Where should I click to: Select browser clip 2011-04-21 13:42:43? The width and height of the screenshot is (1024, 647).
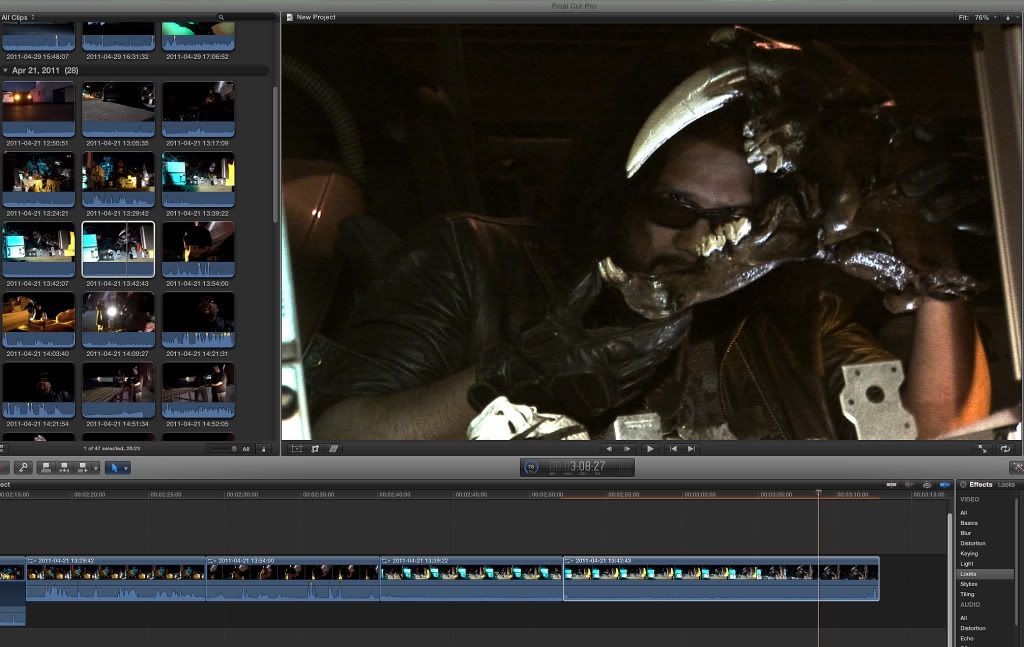coord(118,249)
